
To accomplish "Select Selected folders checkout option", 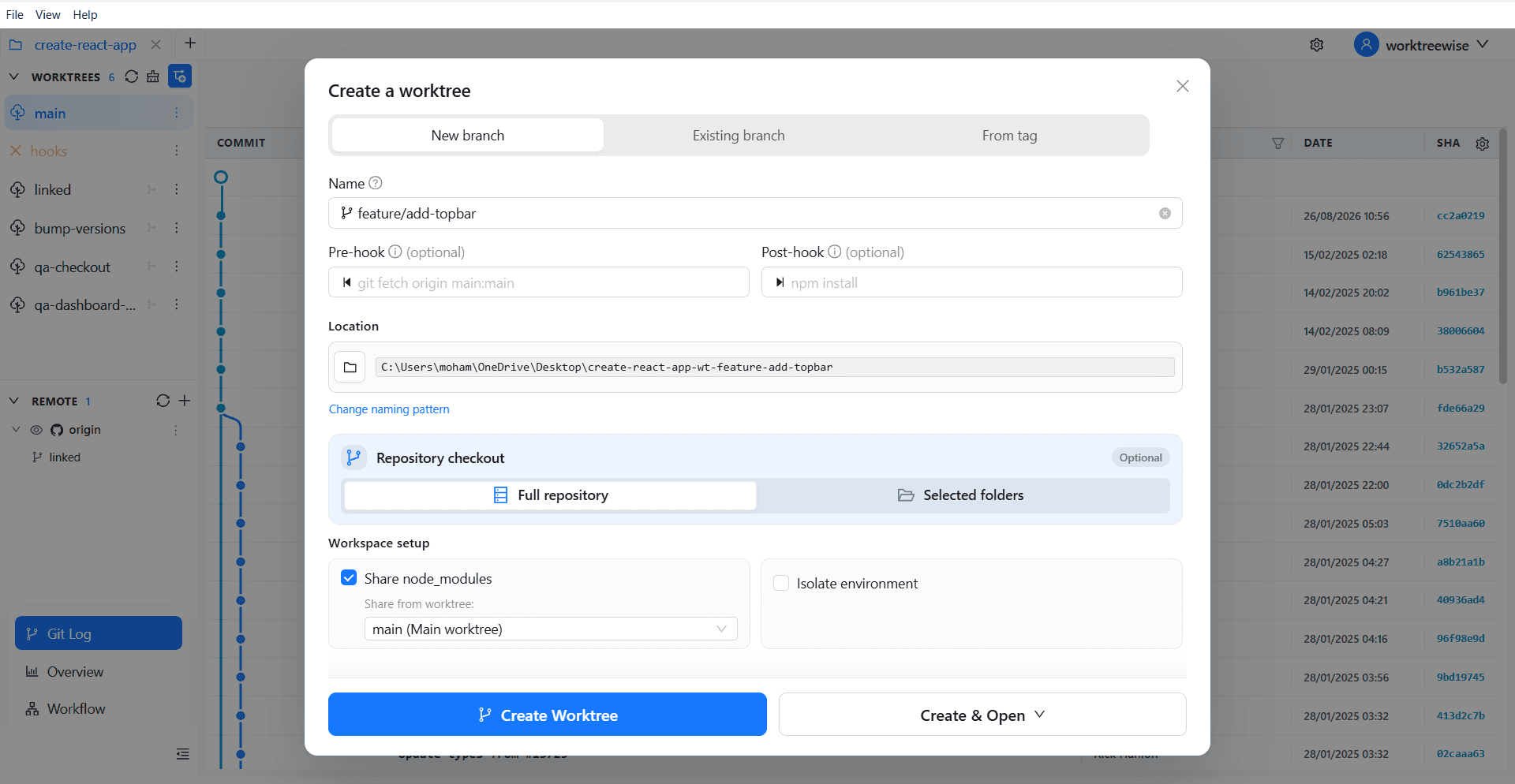I will [962, 495].
